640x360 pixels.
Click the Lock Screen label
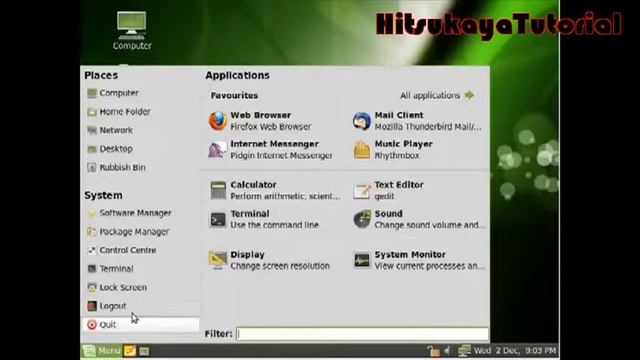pyautogui.click(x=123, y=287)
